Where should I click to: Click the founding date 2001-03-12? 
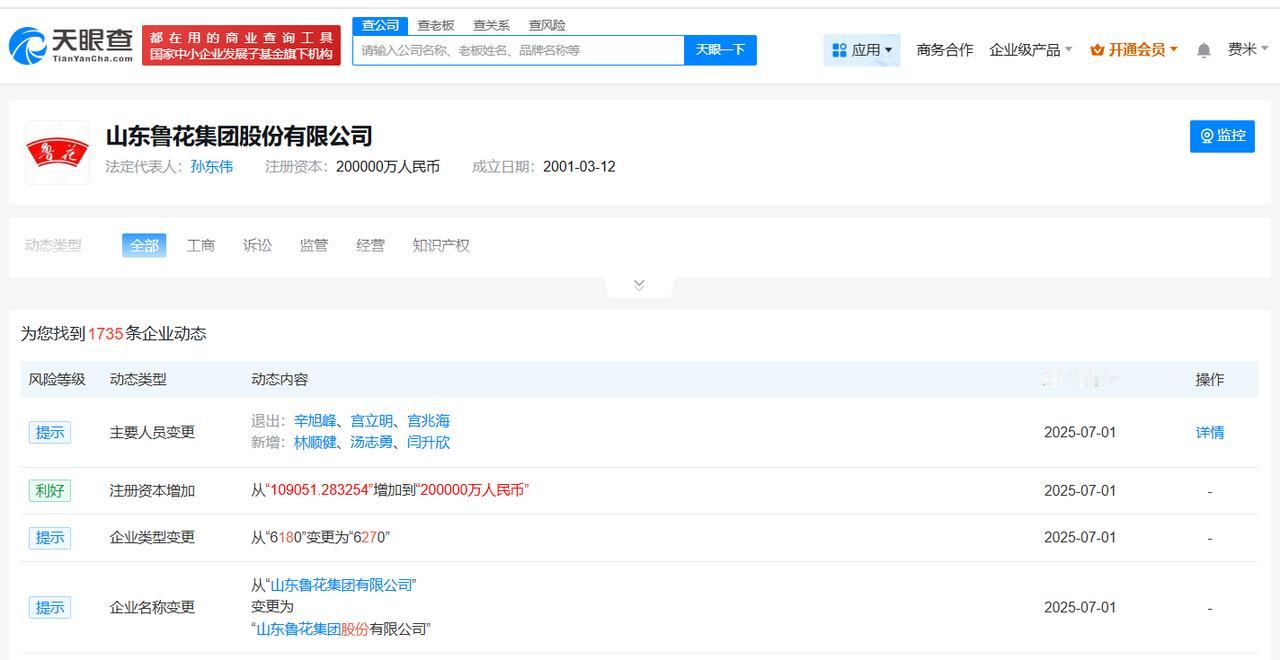[579, 167]
